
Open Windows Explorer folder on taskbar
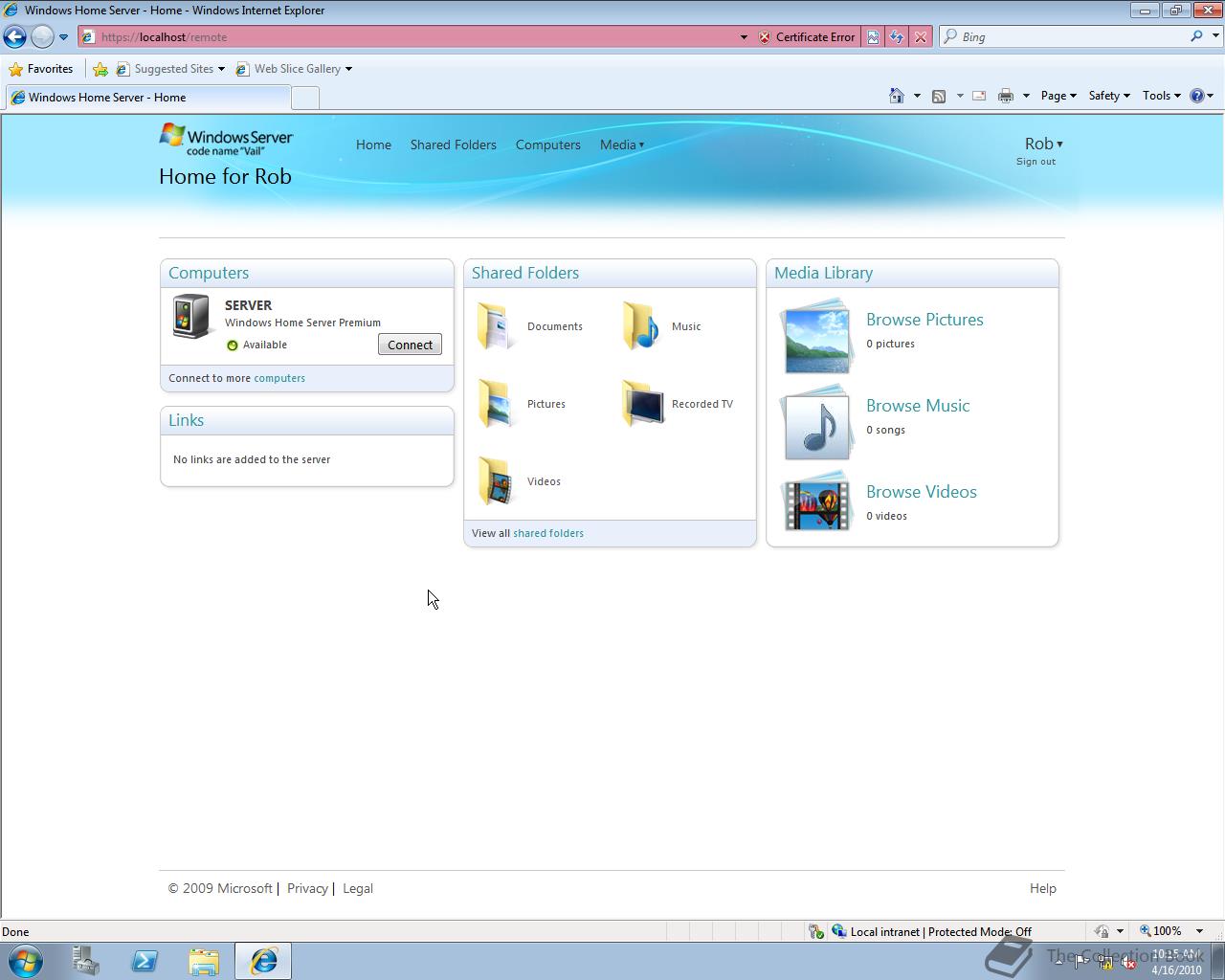tap(204, 961)
